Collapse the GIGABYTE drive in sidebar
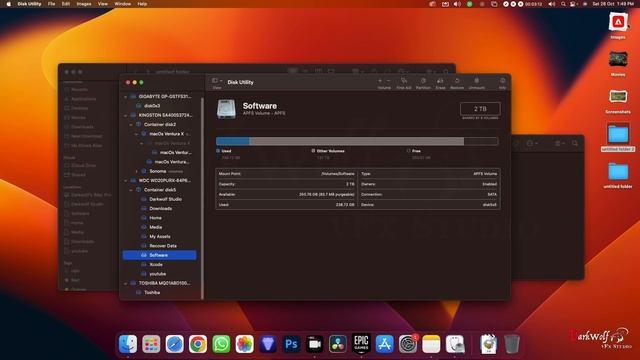This screenshot has height=360, width=640. point(125,97)
